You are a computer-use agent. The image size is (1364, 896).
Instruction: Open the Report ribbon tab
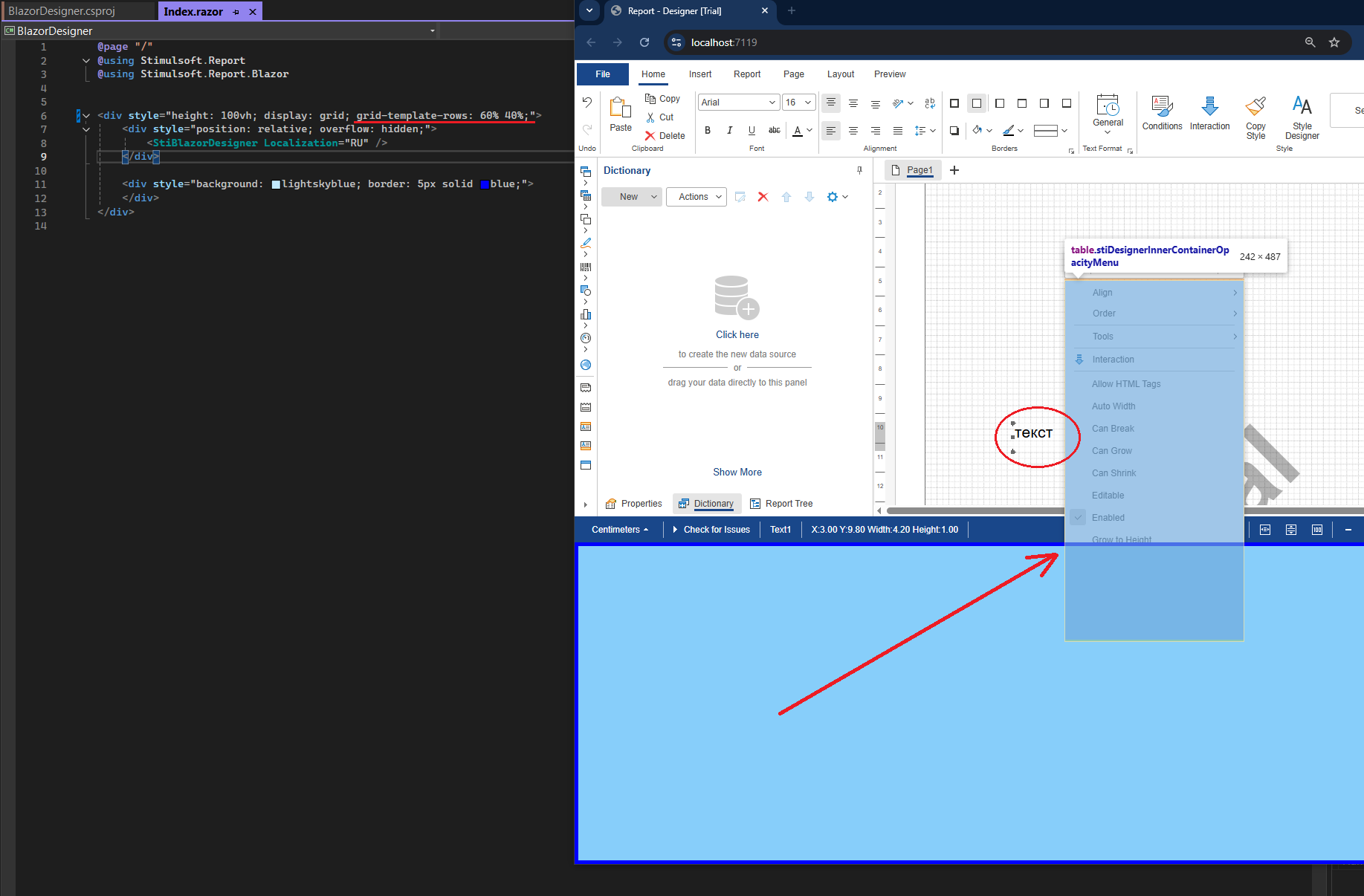coord(747,74)
